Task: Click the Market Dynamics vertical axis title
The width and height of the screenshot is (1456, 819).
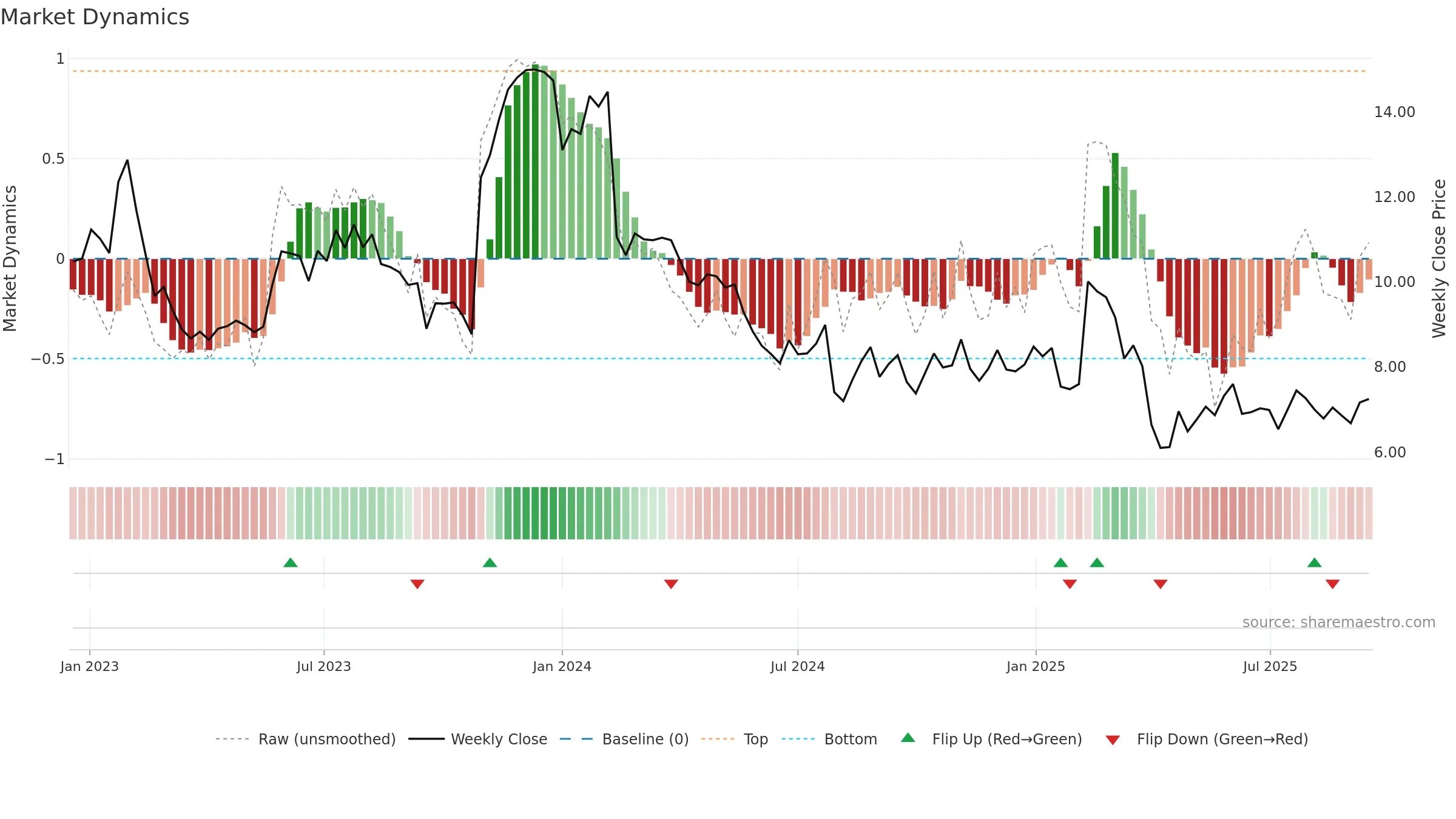Action: (x=10, y=258)
